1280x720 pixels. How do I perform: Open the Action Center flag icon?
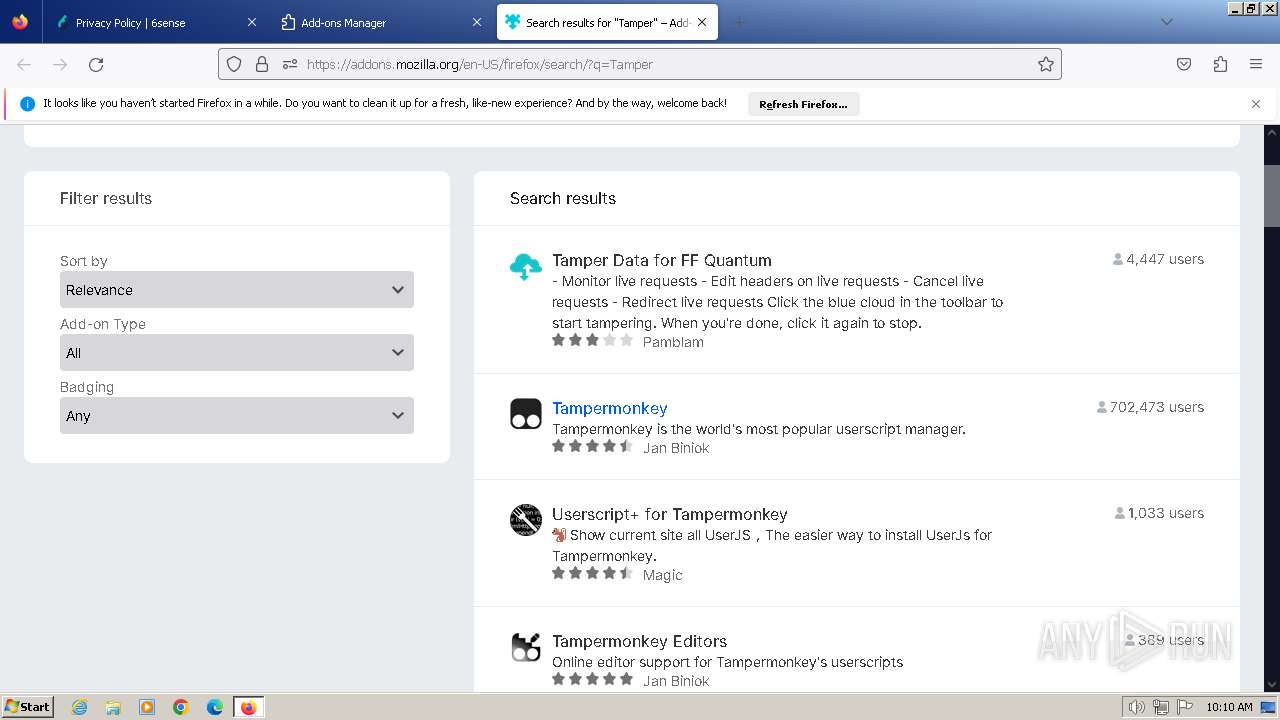point(1184,707)
